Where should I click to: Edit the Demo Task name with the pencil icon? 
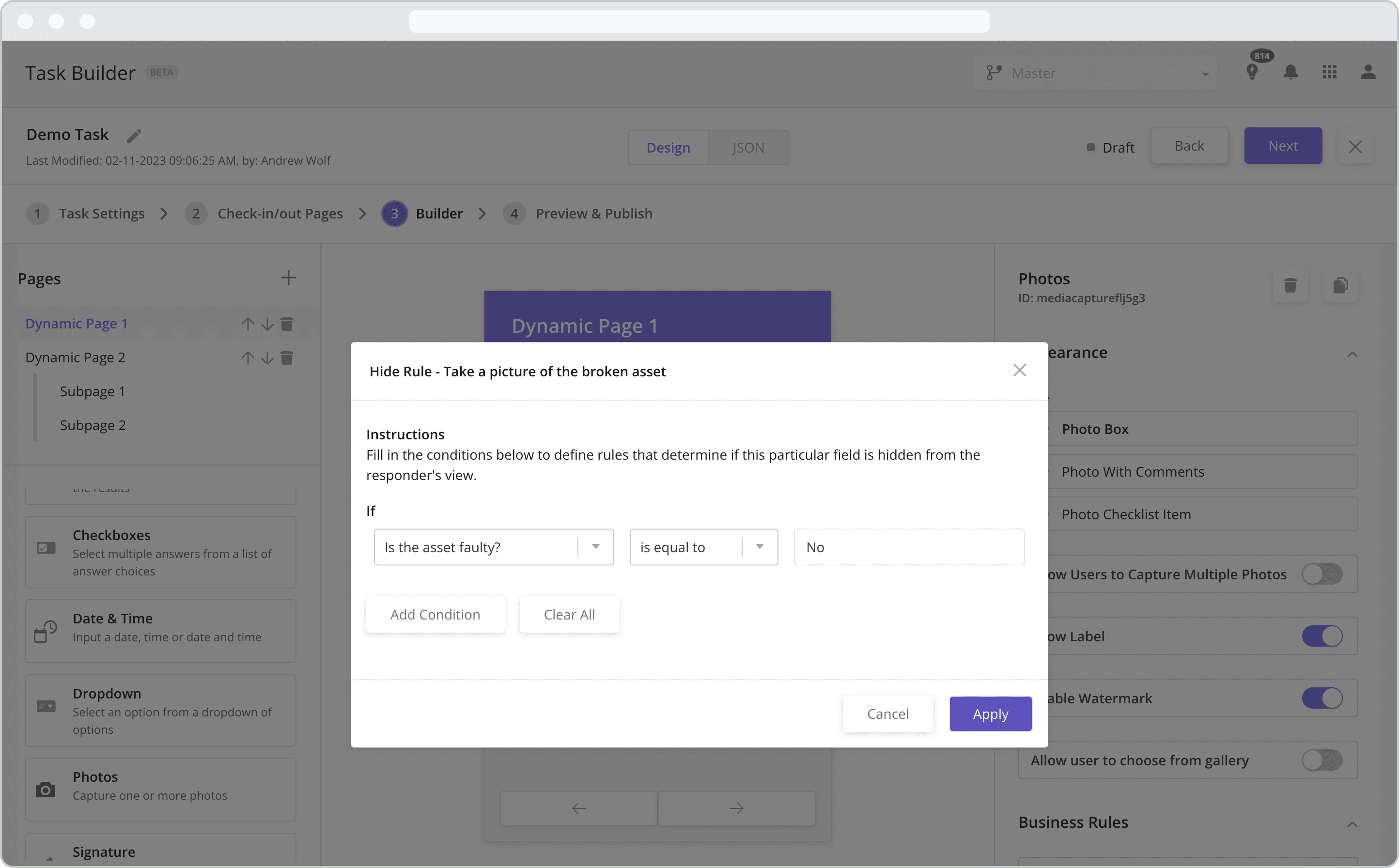coord(134,136)
